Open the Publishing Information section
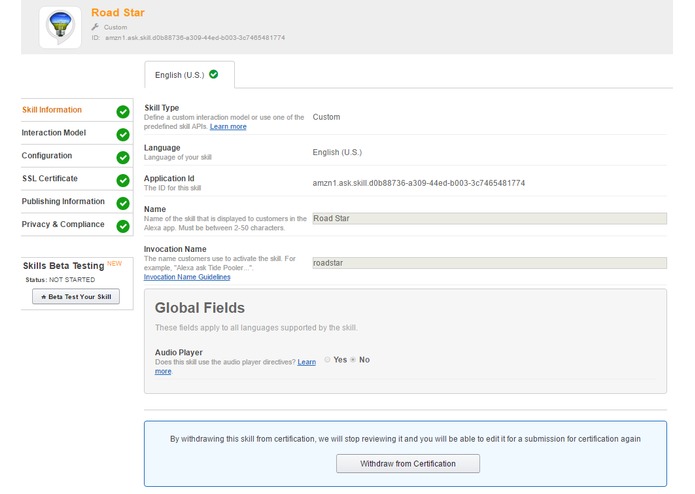The height and width of the screenshot is (494, 695). 63,202
